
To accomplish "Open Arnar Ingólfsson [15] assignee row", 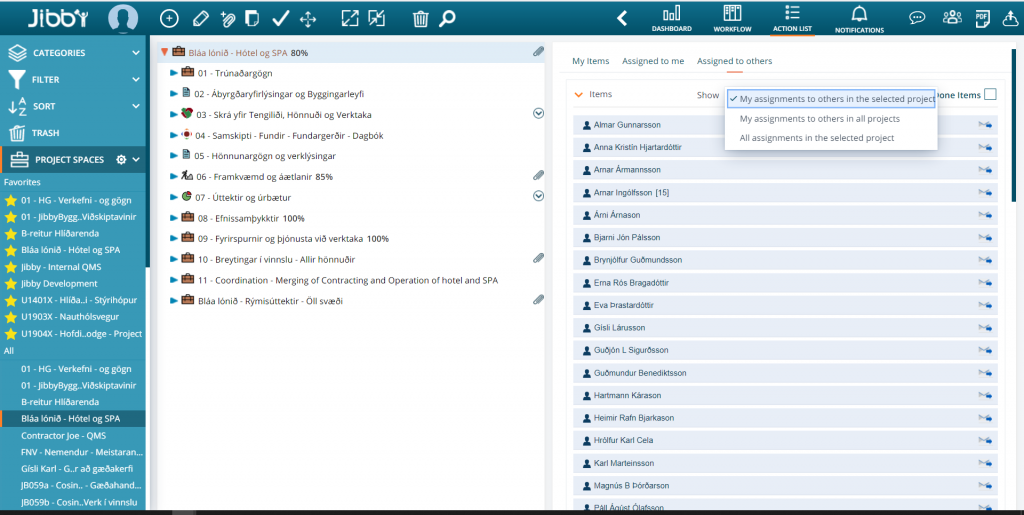I will click(x=785, y=193).
